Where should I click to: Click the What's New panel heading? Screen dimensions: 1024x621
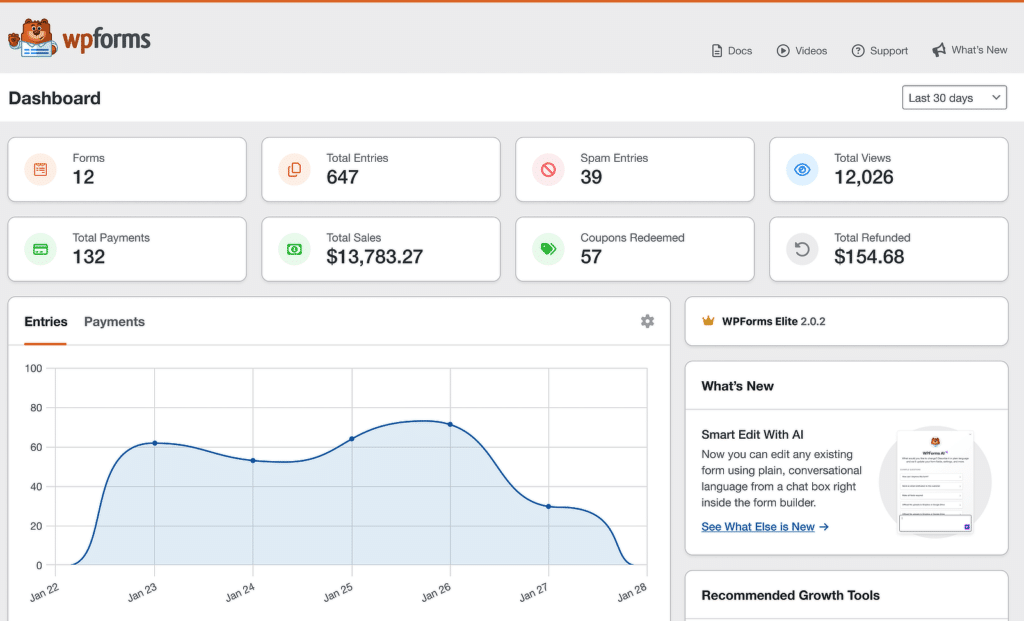coord(737,386)
